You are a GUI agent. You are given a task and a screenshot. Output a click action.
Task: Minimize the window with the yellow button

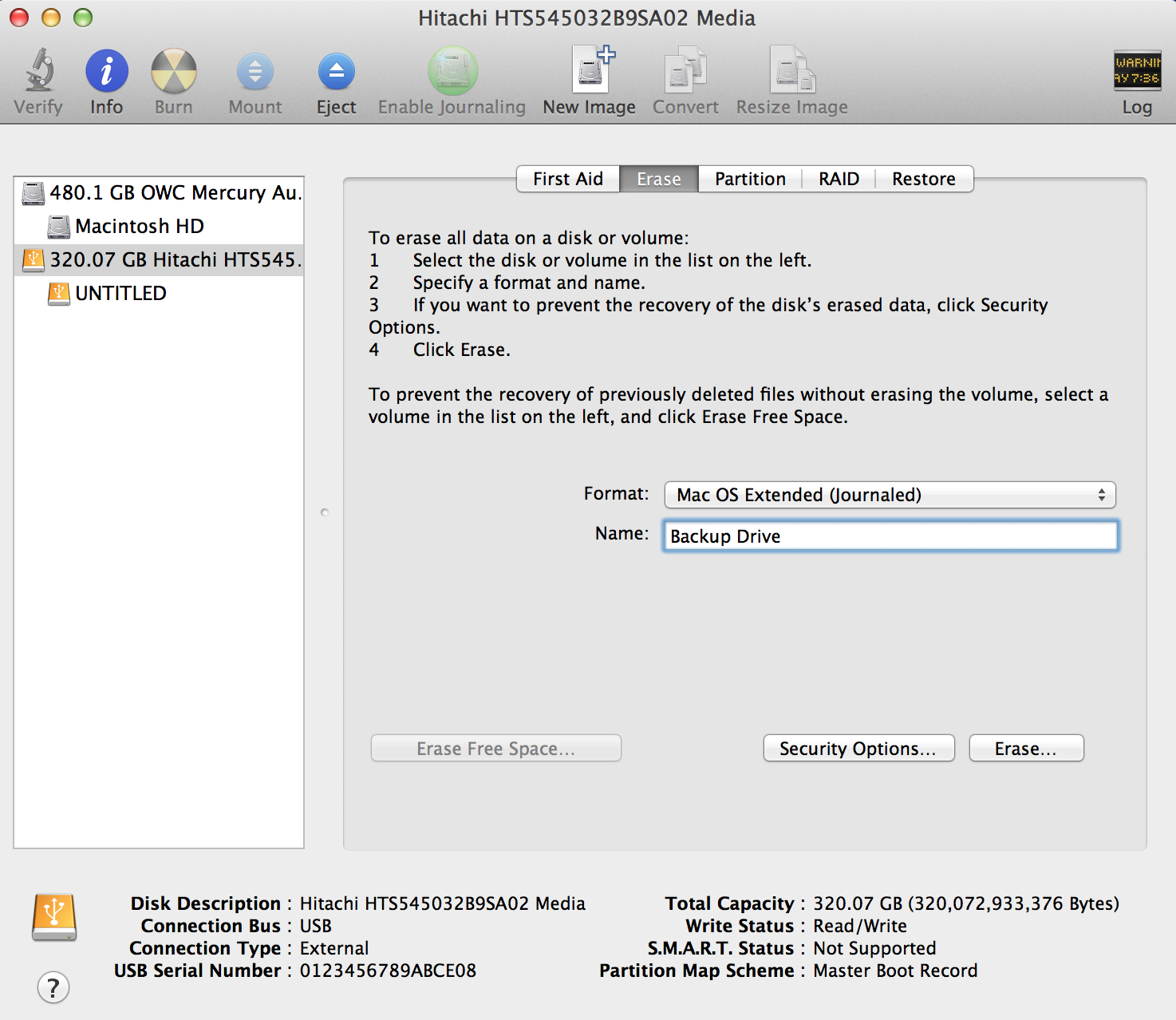click(51, 18)
